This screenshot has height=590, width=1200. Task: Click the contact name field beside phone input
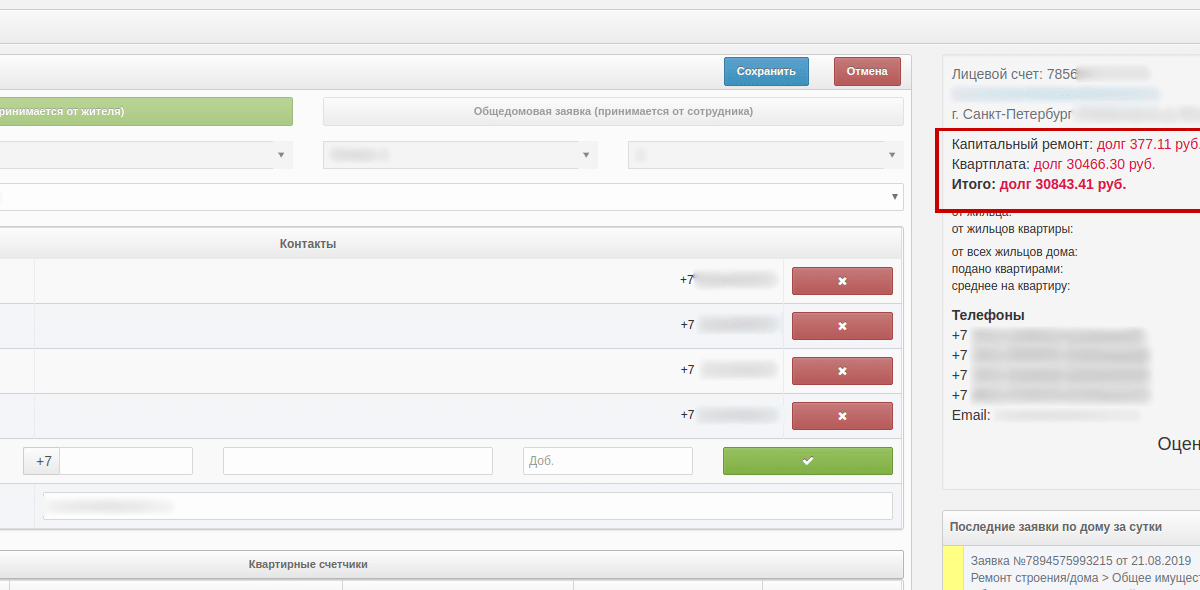point(357,461)
